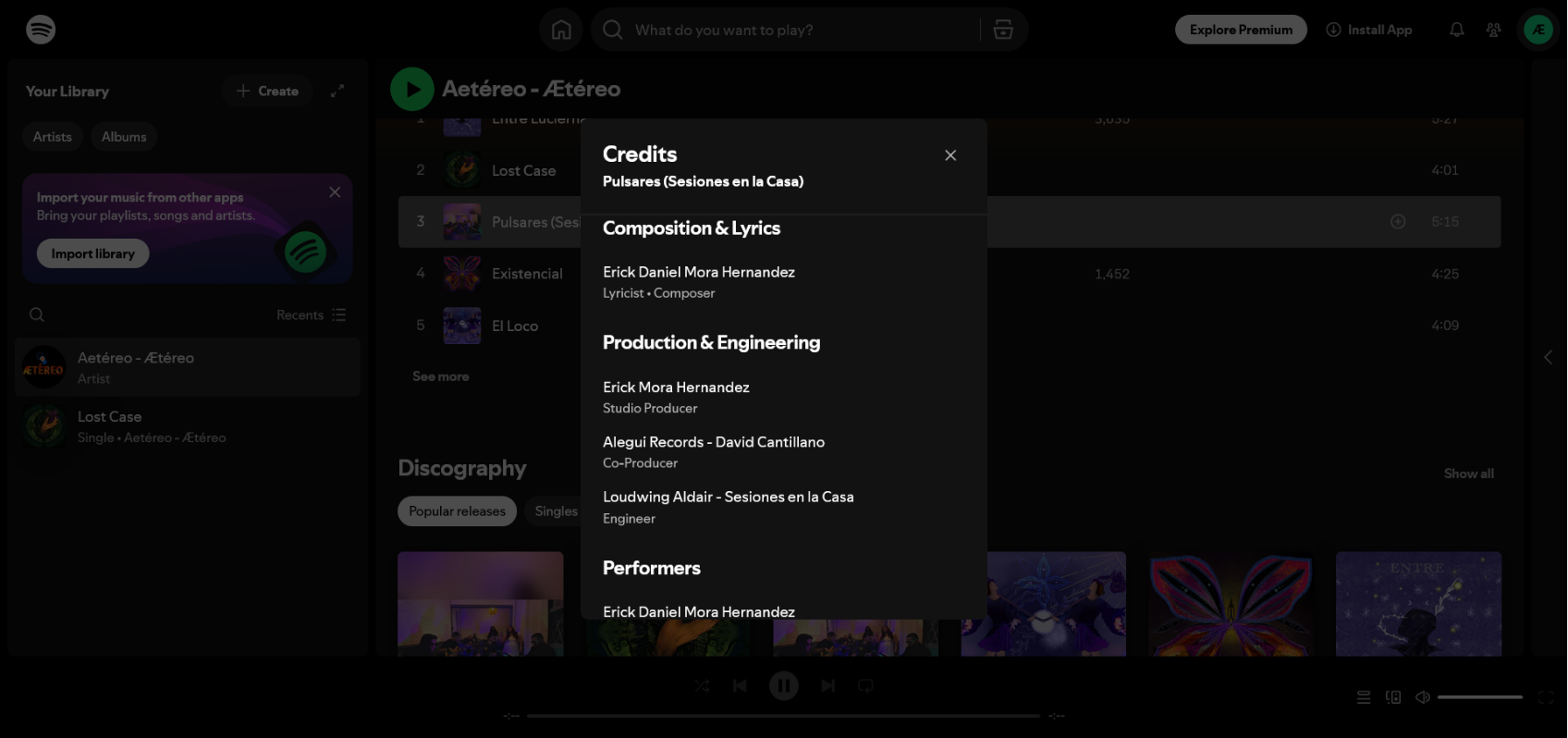Open Lost Case single in library list
This screenshot has width=1568, height=738.
(x=188, y=426)
